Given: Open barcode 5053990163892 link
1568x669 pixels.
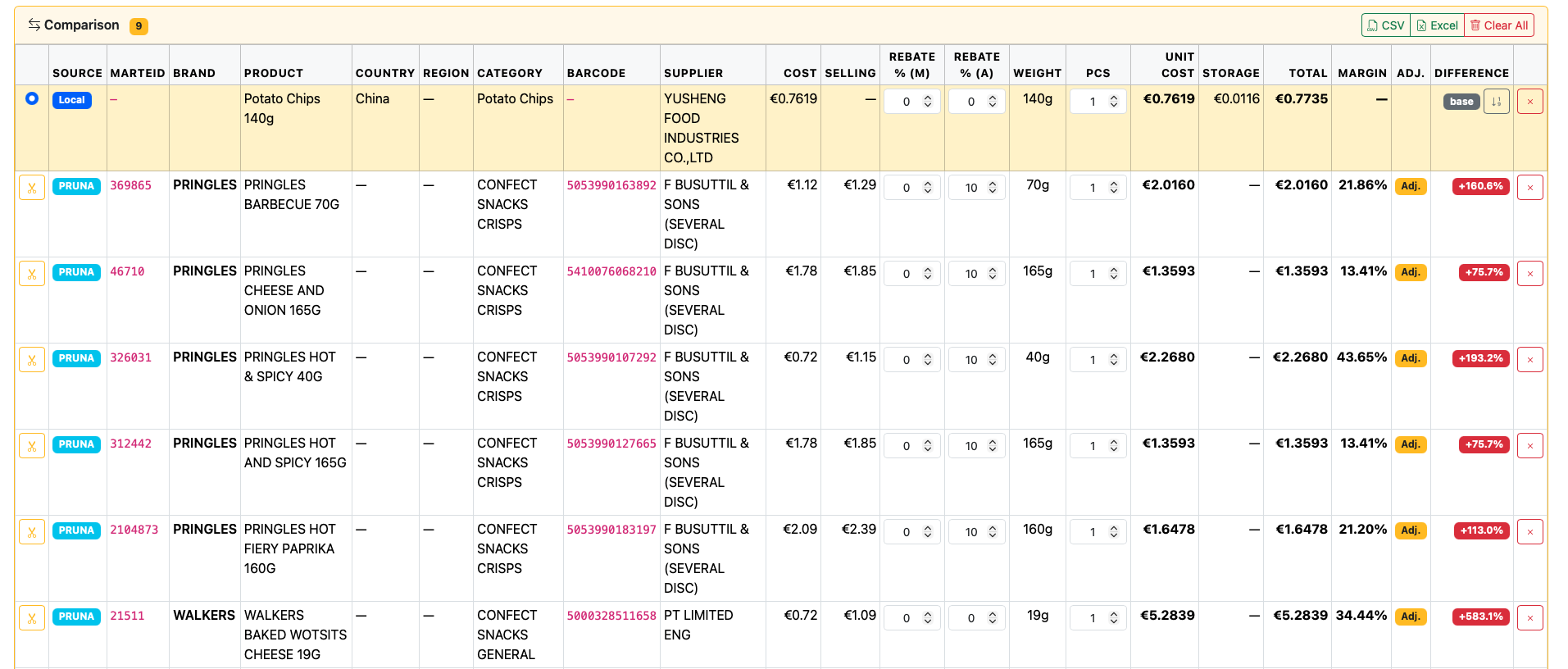Looking at the screenshot, I should 611,185.
